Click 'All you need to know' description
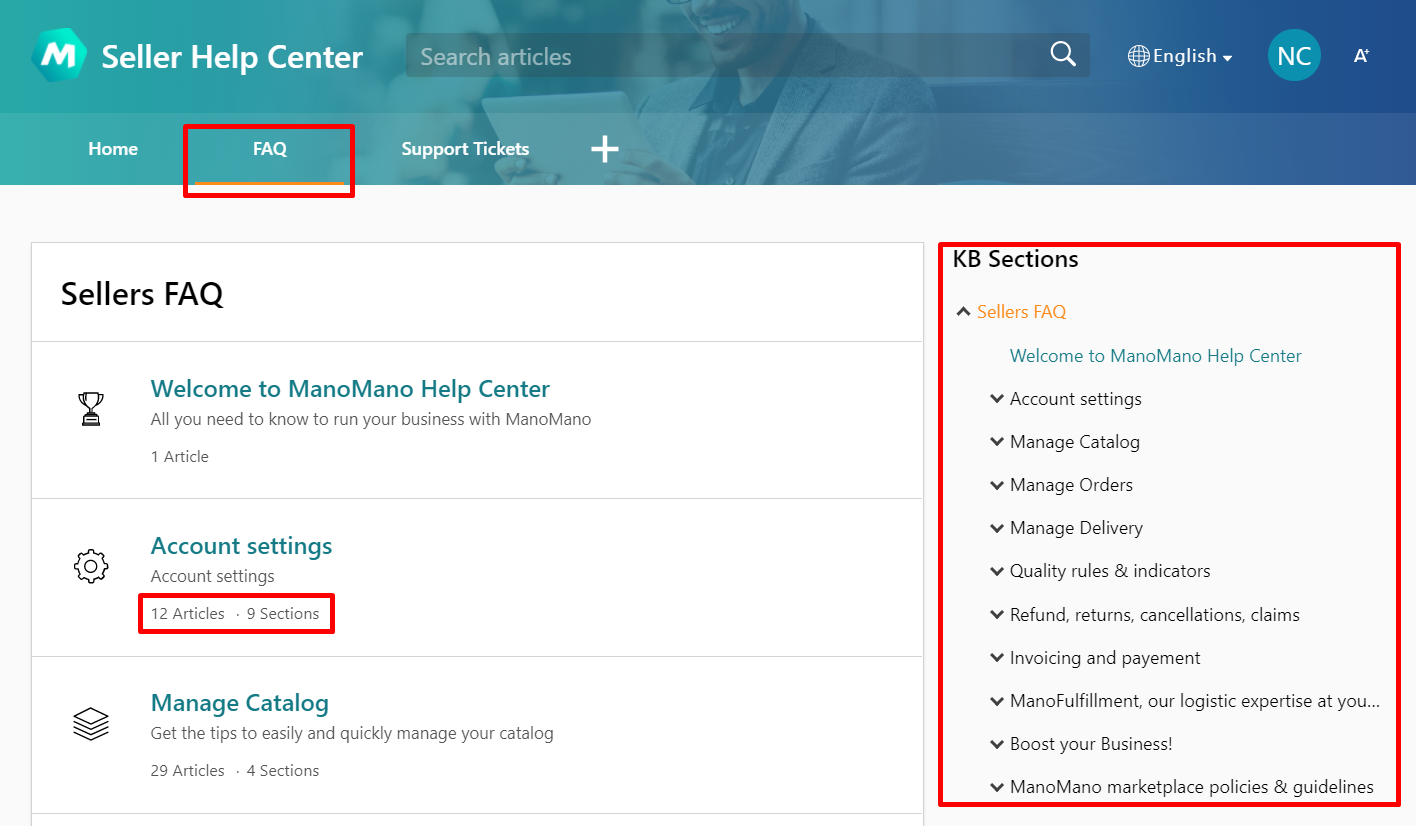Screen dimensions: 1416x826 (x=371, y=419)
